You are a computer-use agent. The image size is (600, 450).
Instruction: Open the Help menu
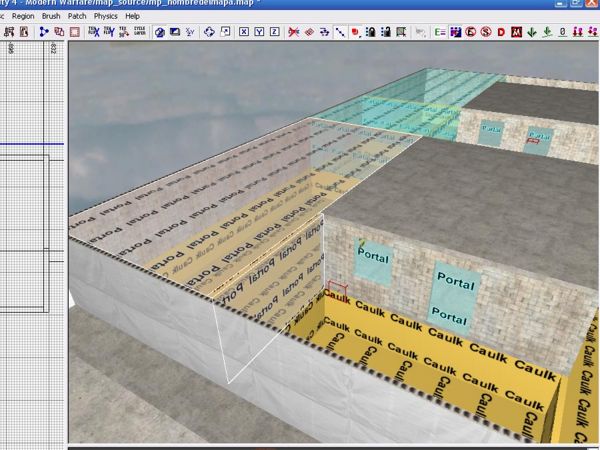click(x=132, y=16)
